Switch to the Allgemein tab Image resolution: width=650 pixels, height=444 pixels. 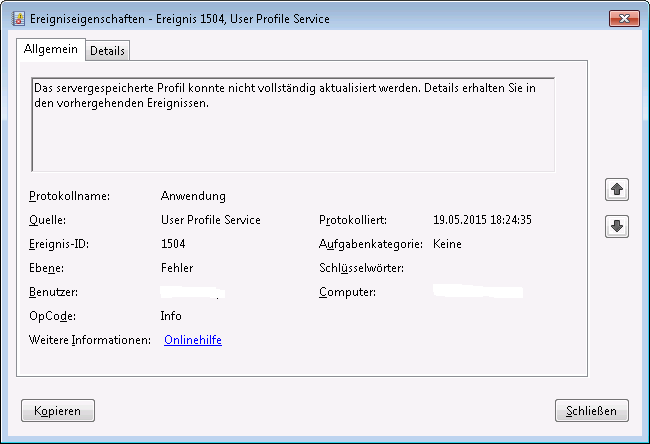point(50,49)
